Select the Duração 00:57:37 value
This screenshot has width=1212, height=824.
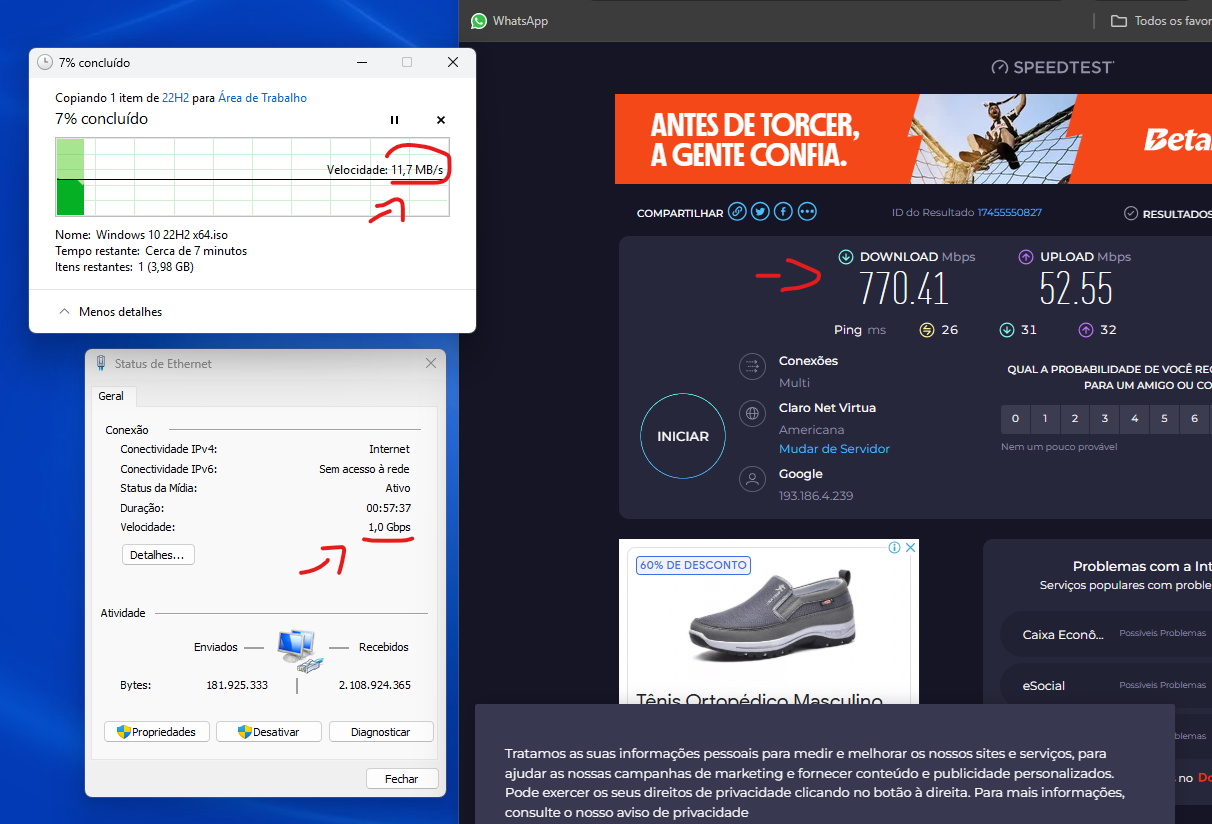(x=389, y=508)
